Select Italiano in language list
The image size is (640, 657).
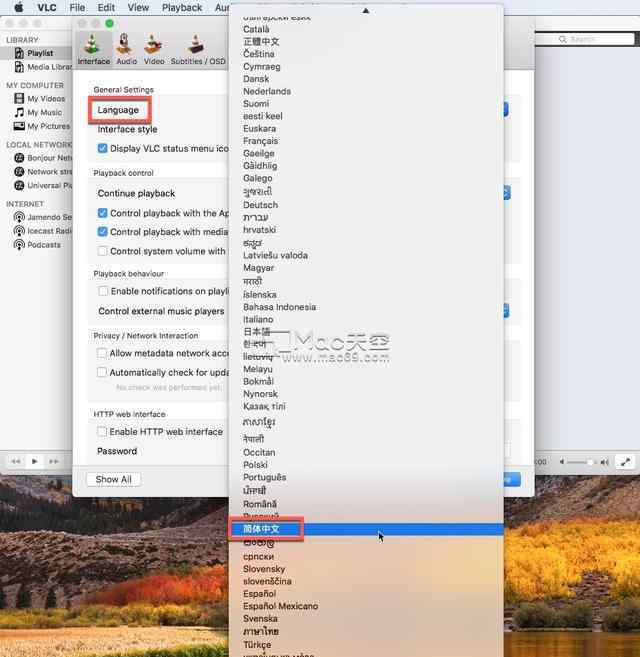[367, 320]
